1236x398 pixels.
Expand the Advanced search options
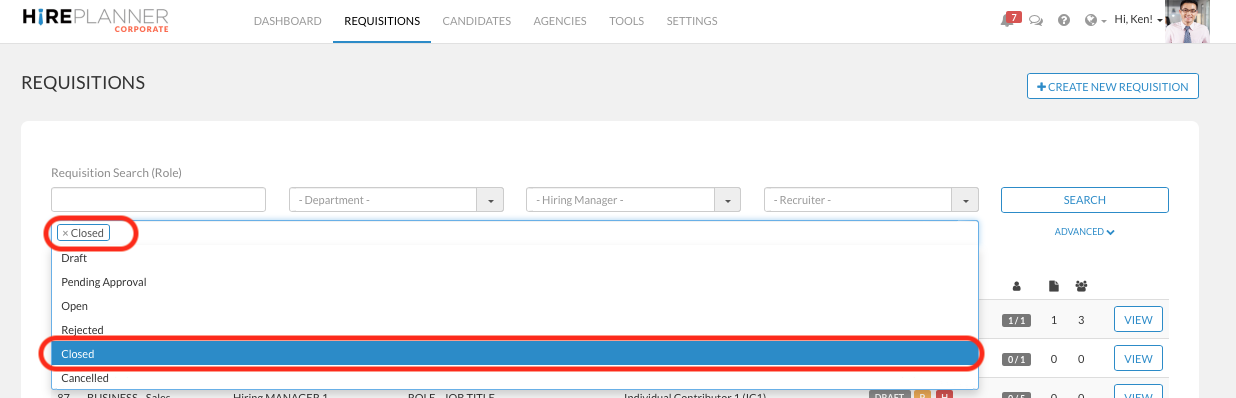point(1084,232)
